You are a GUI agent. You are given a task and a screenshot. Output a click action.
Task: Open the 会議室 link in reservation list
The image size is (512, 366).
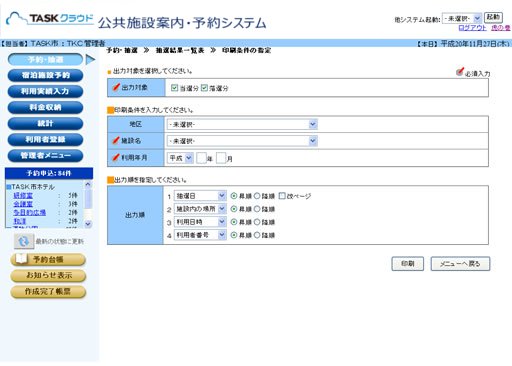tap(23, 204)
